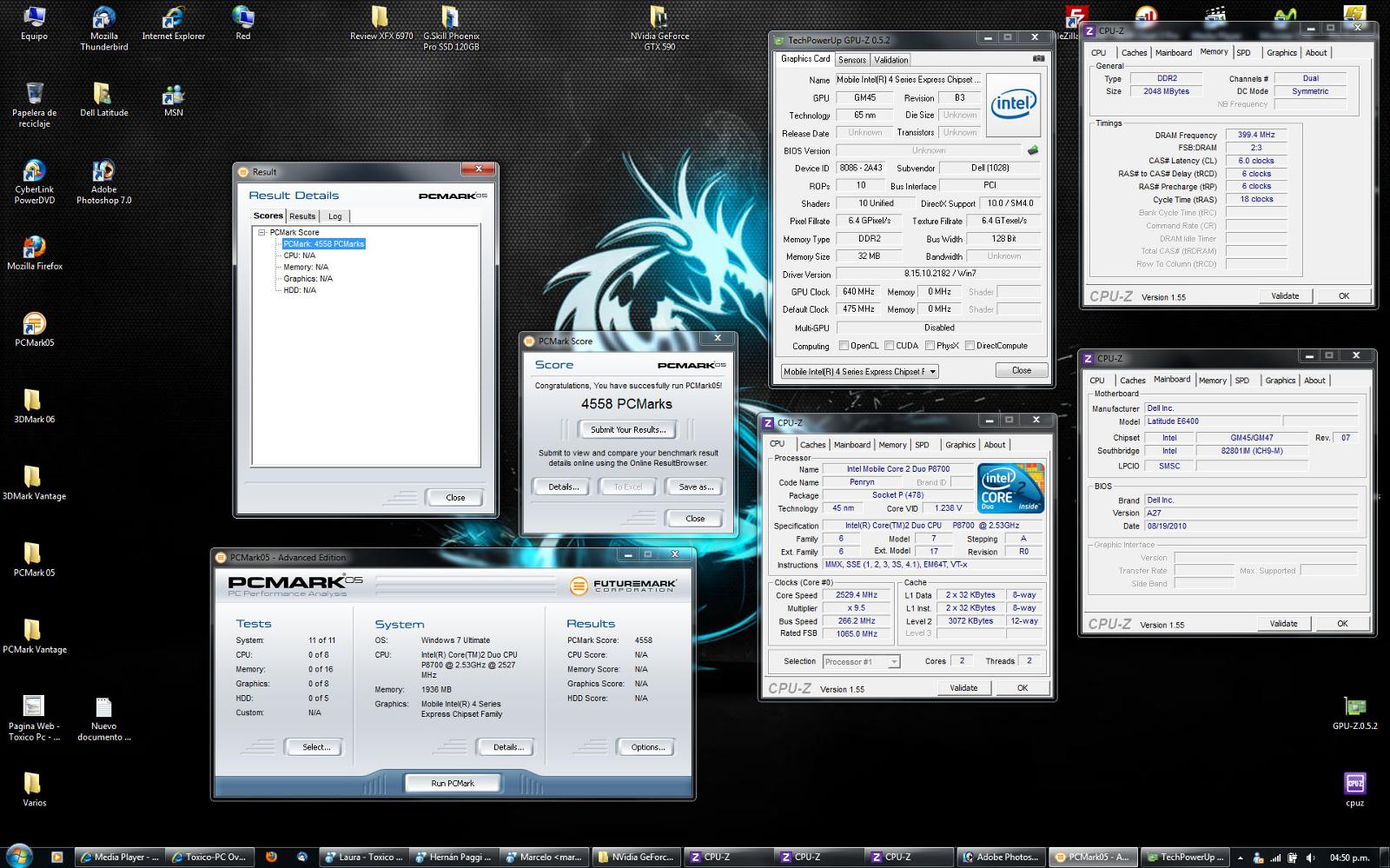
Task: Click Device ID field 8086 - 2A43
Action: (x=861, y=169)
